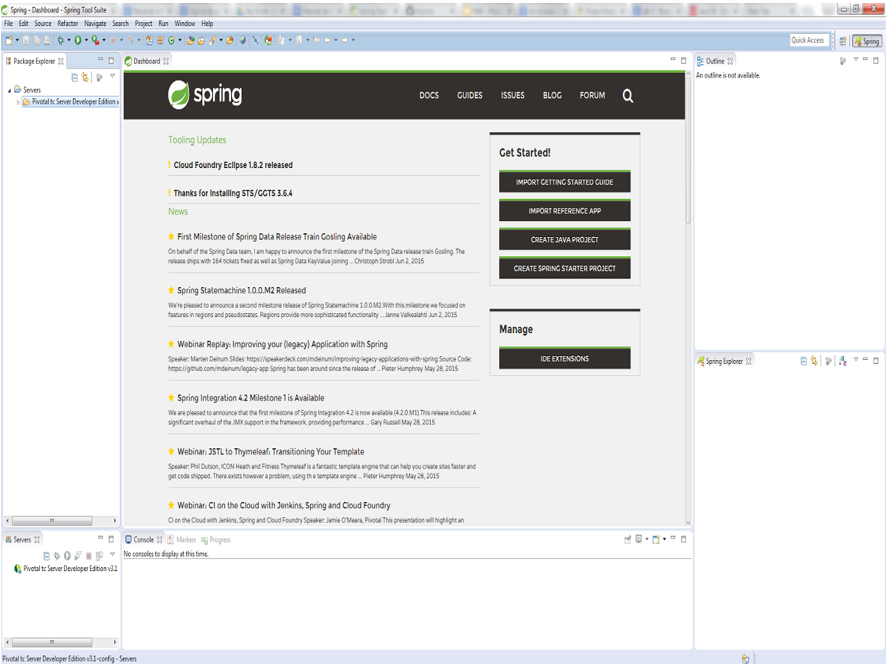Open the Spring Statemachine 1.0.0.M2 Released article

coord(241,291)
